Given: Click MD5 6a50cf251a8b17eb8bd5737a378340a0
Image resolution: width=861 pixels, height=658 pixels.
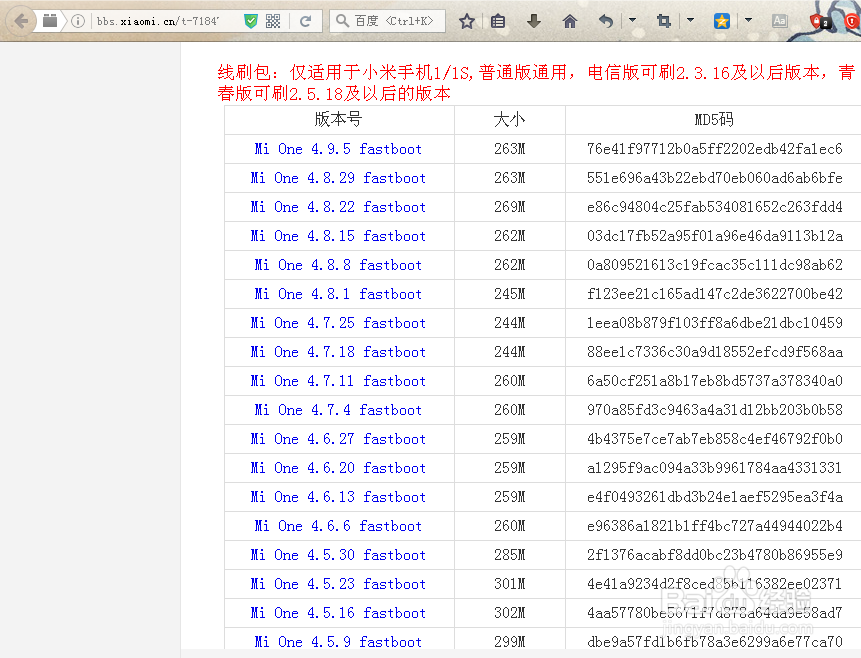Looking at the screenshot, I should pyautogui.click(x=714, y=381).
